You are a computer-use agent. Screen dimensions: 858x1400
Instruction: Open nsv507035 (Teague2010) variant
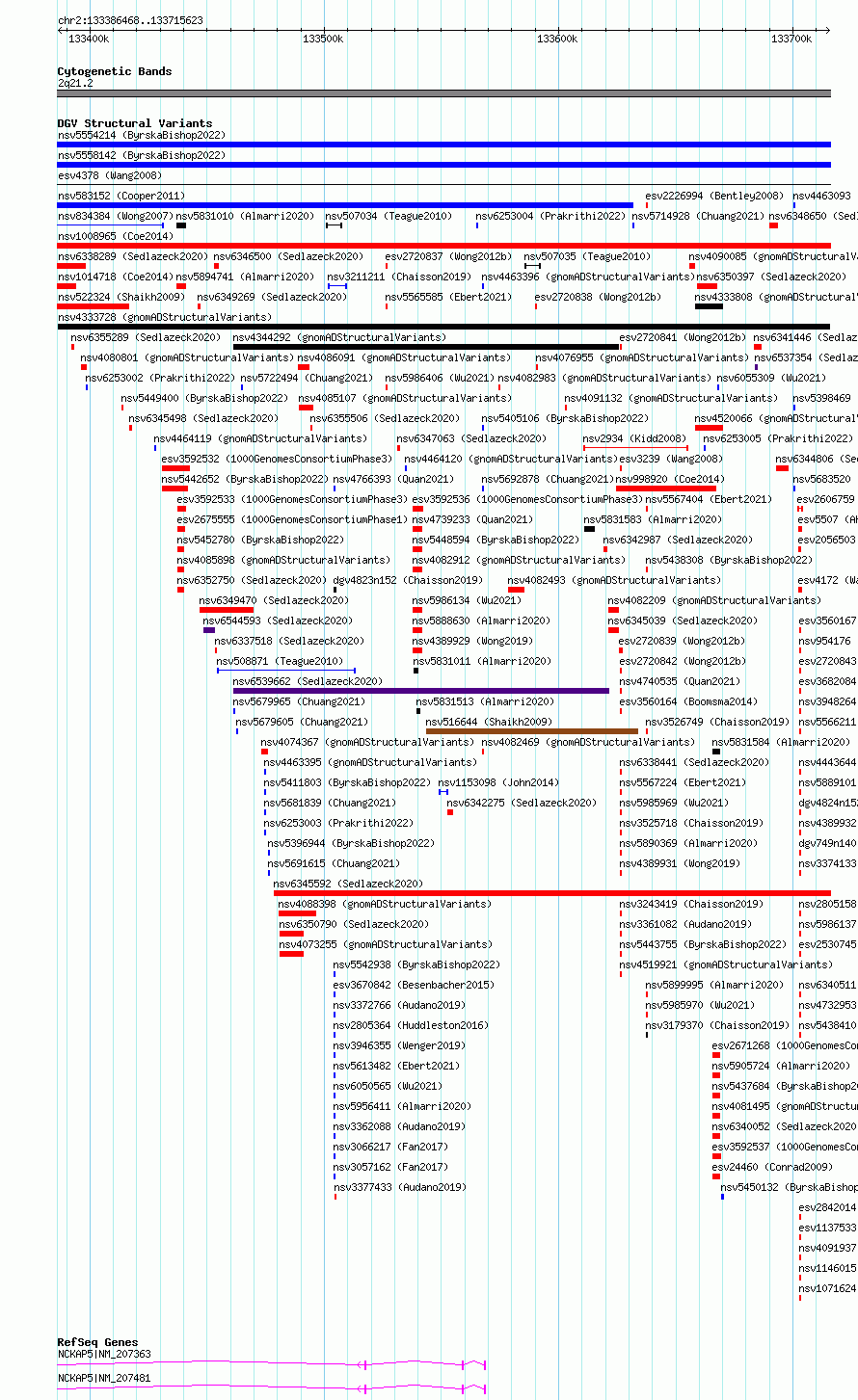(587, 256)
